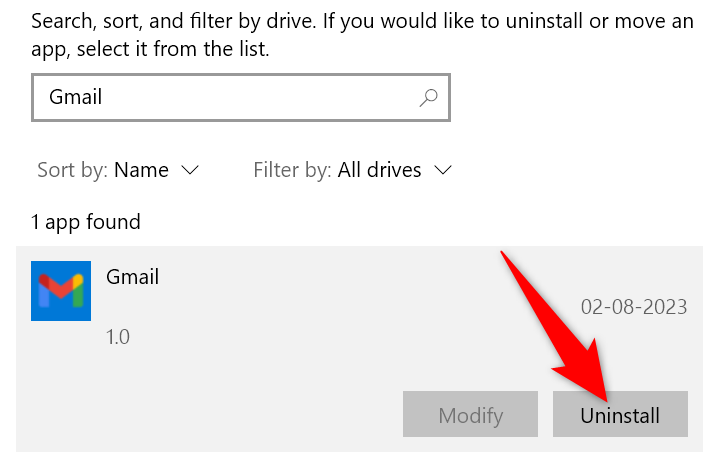Click the word 'Name' in sort control
This screenshot has width=726, height=463.
tap(141, 170)
